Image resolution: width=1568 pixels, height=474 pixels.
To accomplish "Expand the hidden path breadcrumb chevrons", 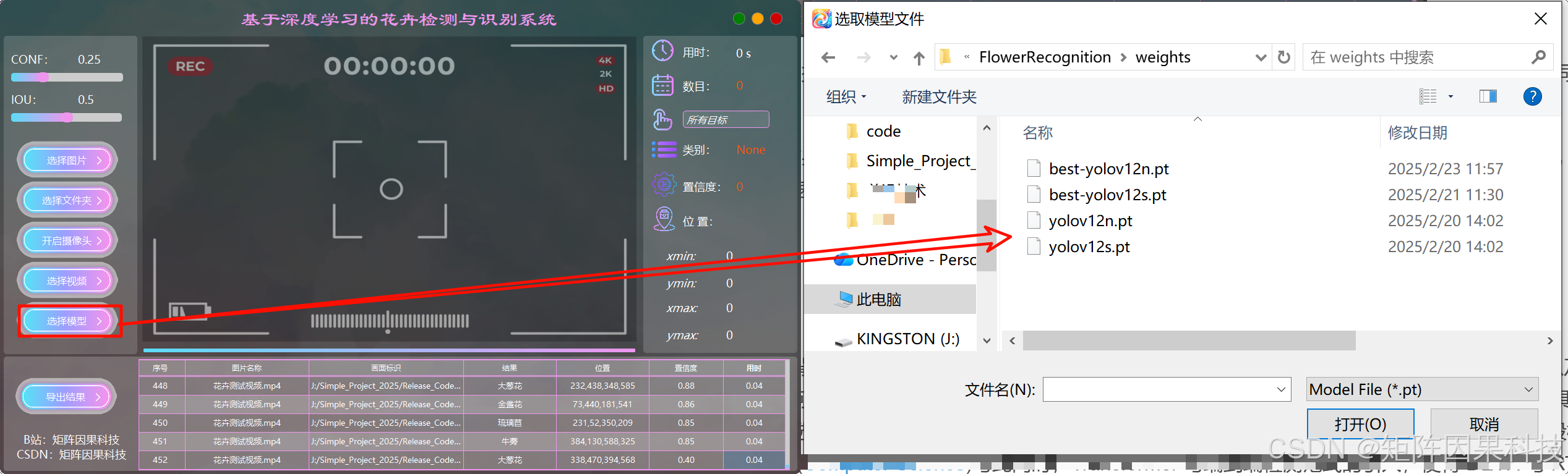I will pyautogui.click(x=966, y=57).
